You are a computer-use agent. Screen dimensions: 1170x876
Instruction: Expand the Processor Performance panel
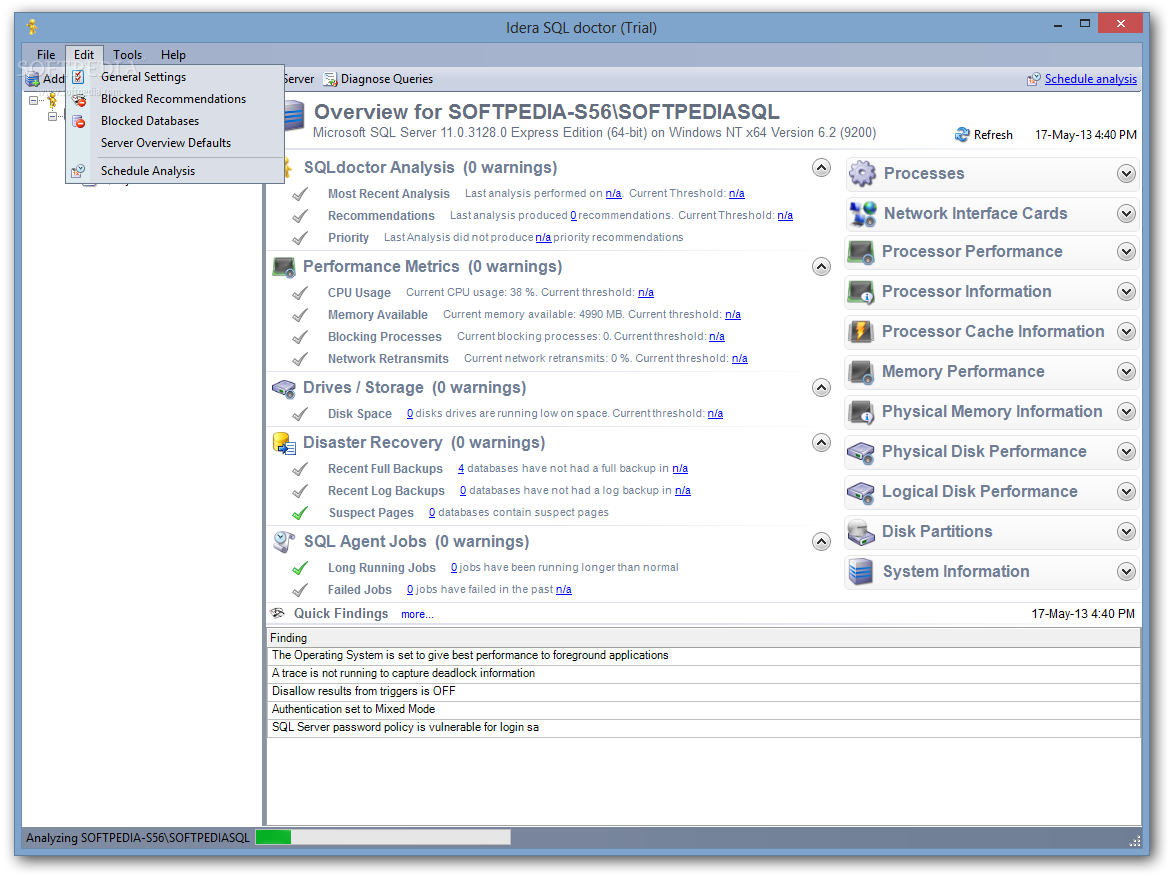coord(1126,252)
